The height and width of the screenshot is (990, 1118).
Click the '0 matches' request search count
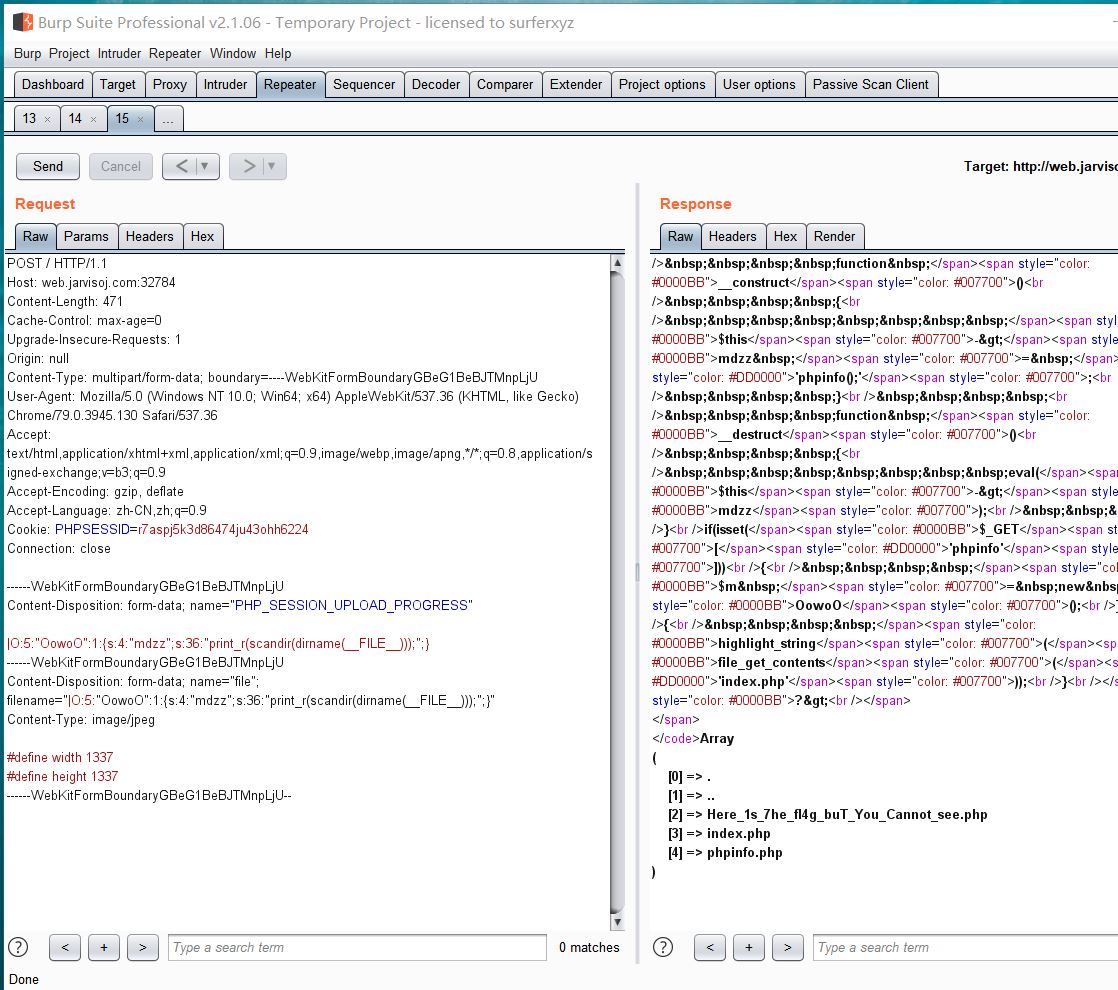click(589, 947)
